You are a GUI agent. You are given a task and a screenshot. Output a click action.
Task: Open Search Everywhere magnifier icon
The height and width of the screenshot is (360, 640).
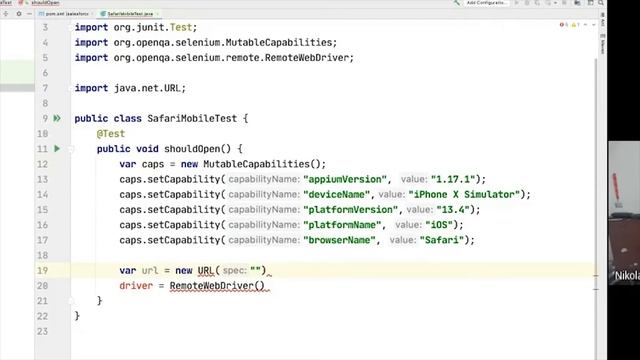[601, 2]
